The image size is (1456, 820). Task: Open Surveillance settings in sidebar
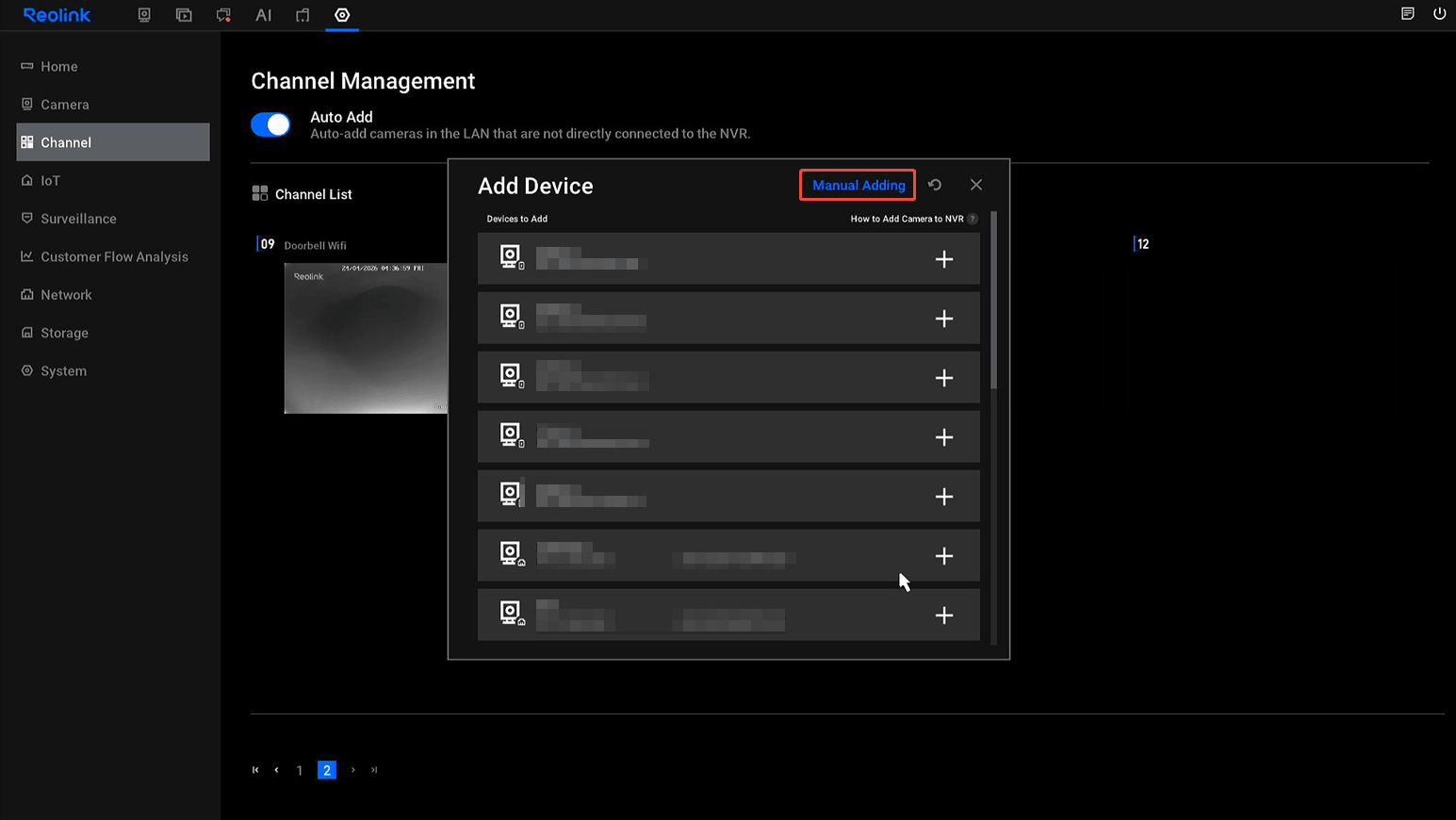pos(112,219)
